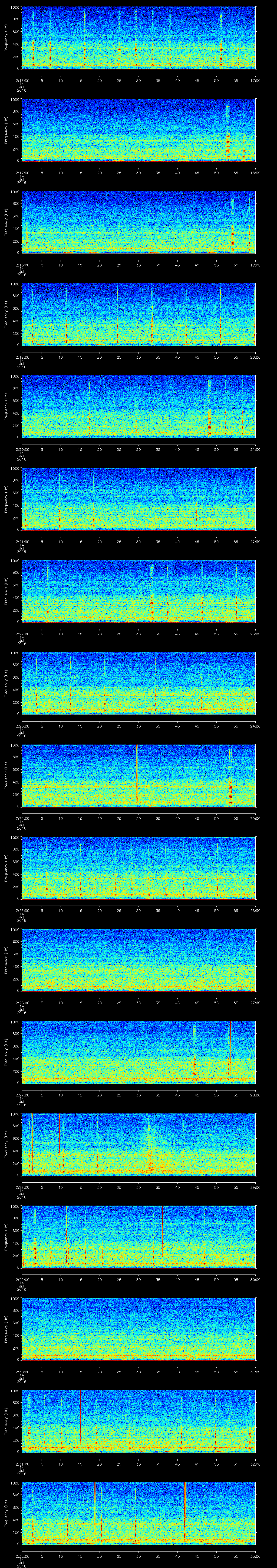This screenshot has width=277, height=1568.
Task: Click the red spike near 10 s in the 2:28:00 panel
Action: [60, 1133]
